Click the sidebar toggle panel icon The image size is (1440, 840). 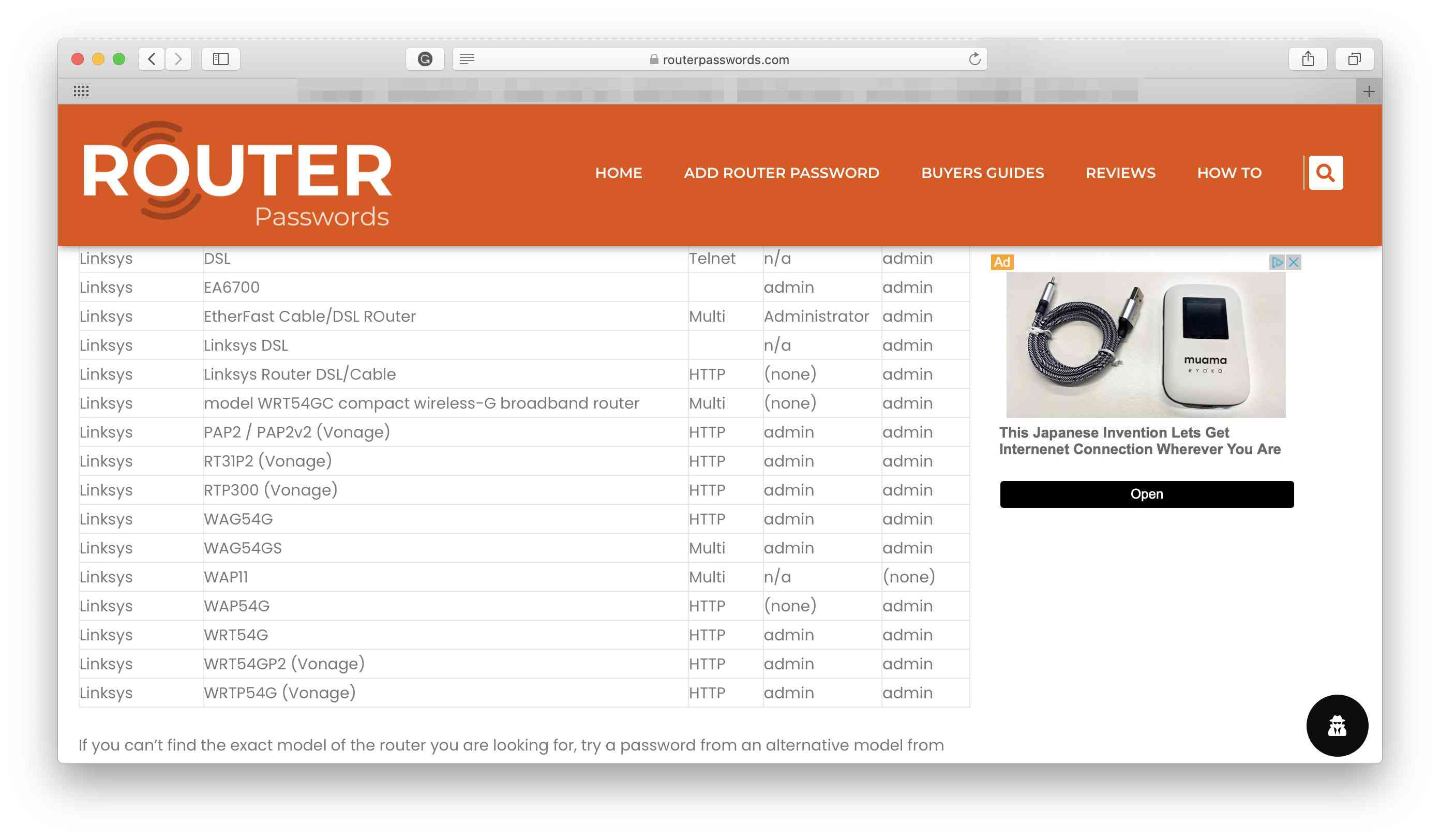(x=221, y=59)
